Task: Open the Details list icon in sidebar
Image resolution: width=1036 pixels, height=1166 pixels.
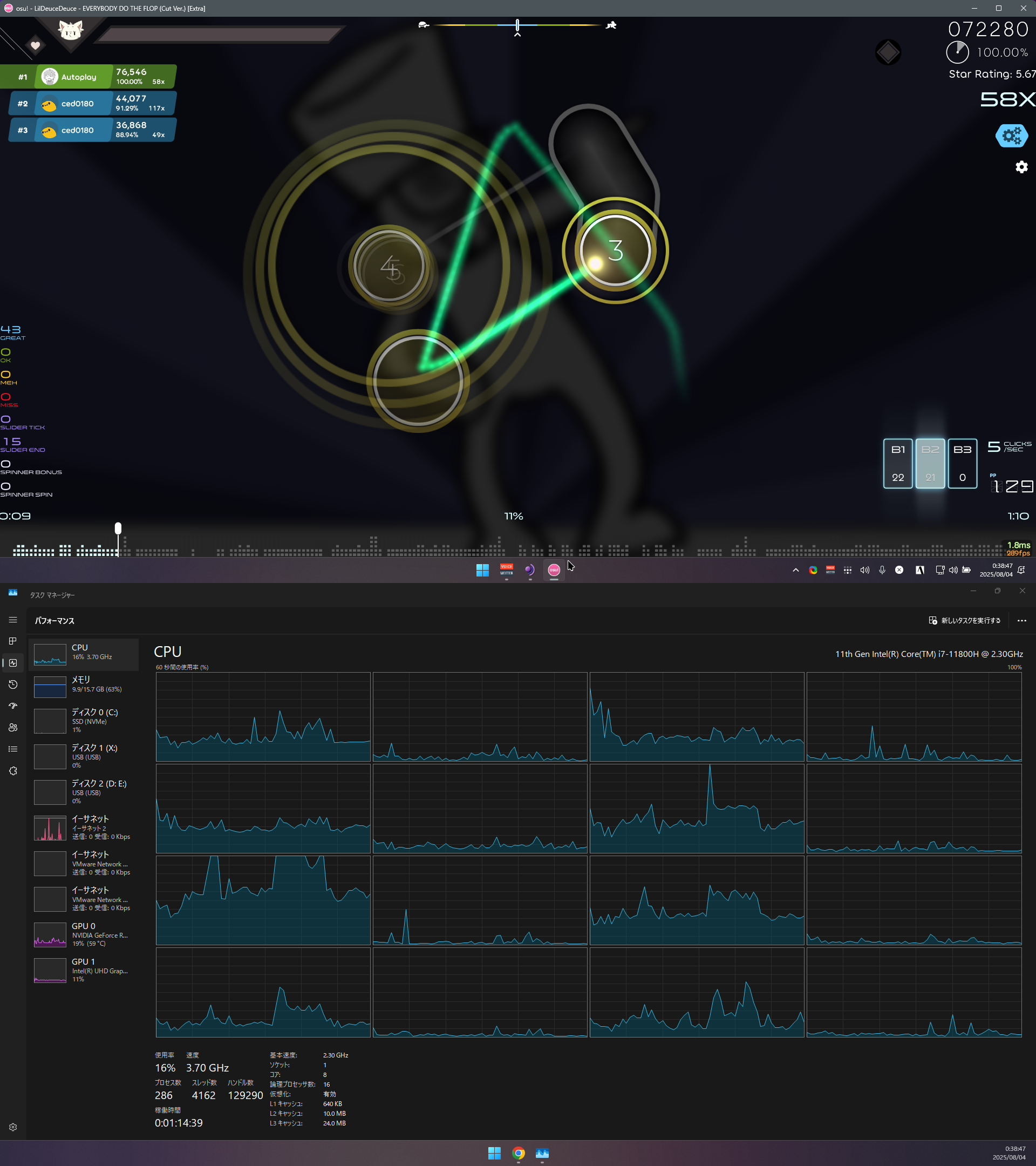Action: tap(13, 749)
